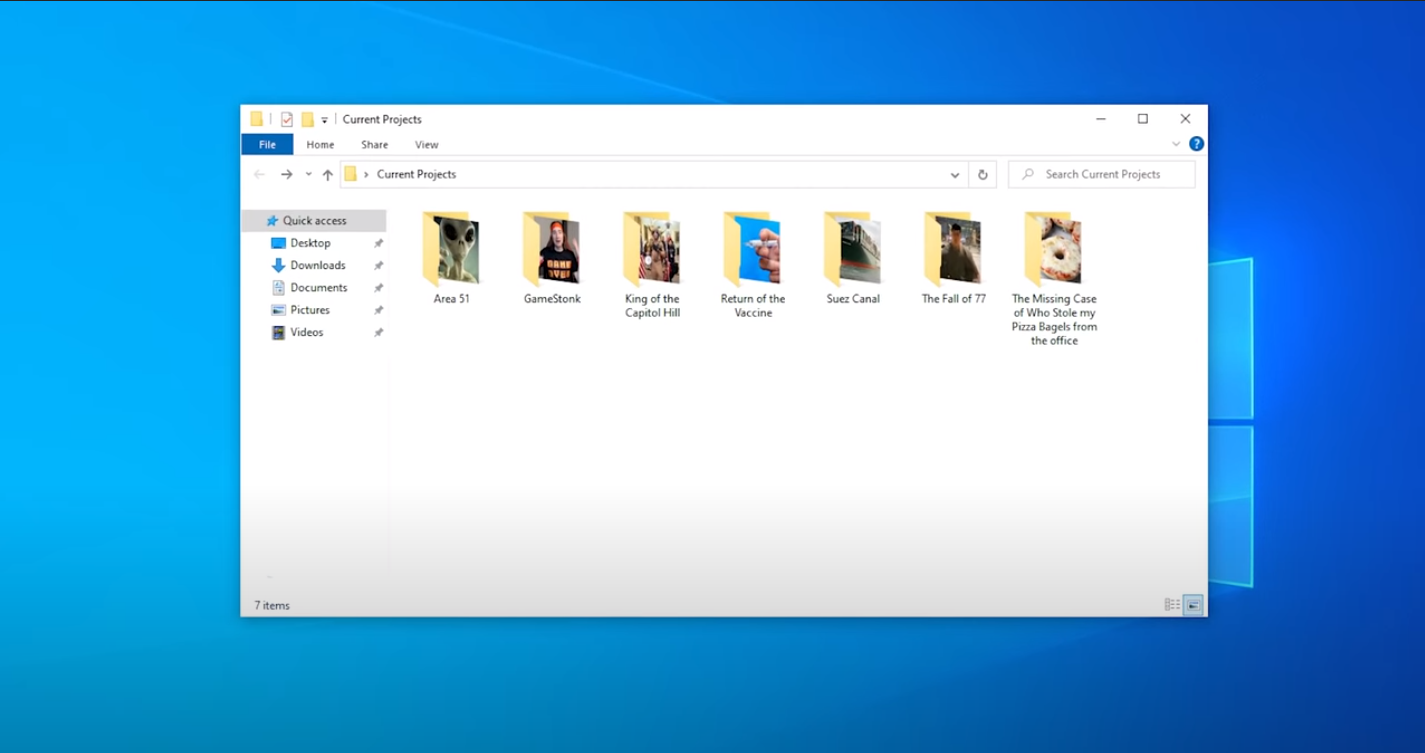The image size is (1425, 753).
Task: Click the folder icon in the address bar
Action: [x=350, y=174]
